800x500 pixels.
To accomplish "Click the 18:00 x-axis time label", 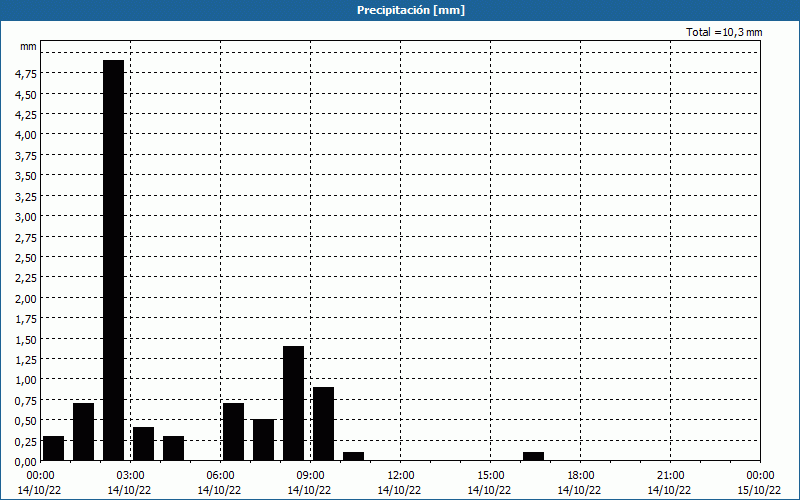I will (580, 476).
